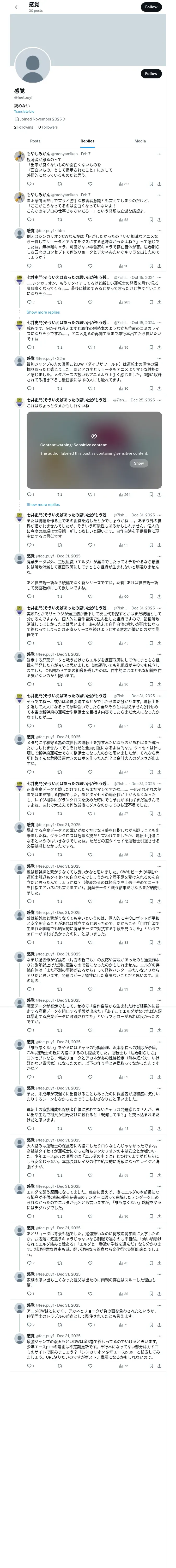Expand Show more replies below the sensitive post
Screen dimensions: 176x1568
click(x=43, y=504)
